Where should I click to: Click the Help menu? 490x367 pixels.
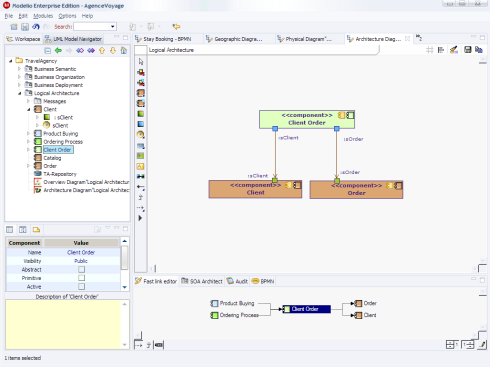point(87,16)
